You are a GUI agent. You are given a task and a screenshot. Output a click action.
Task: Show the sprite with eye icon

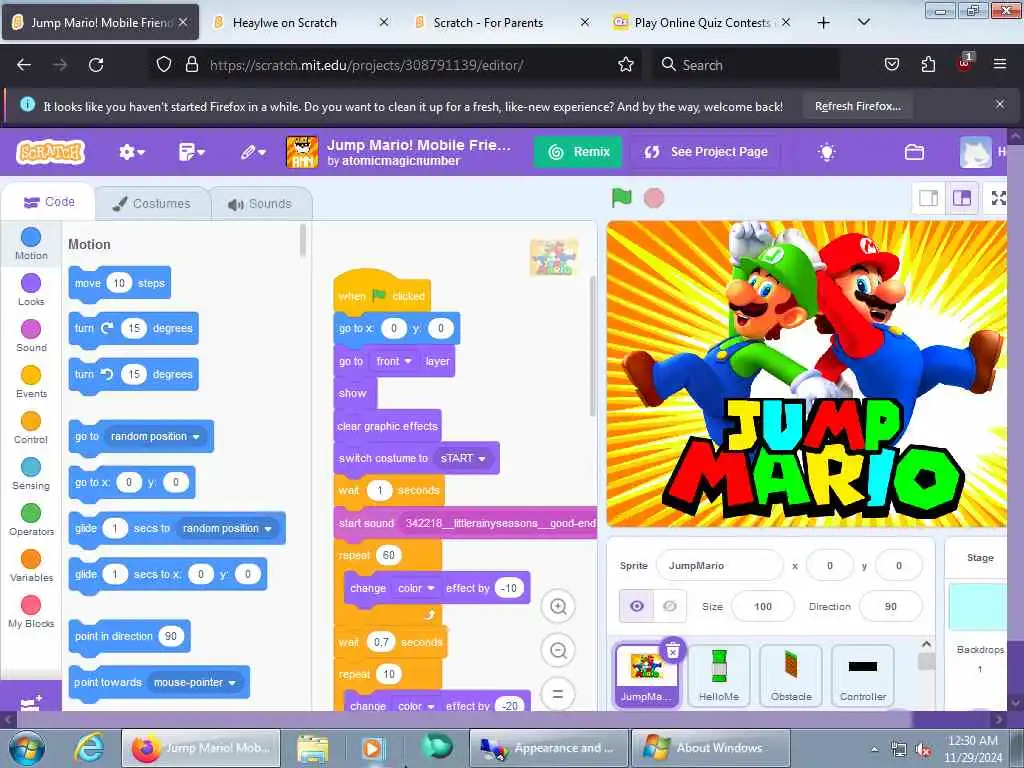636,607
